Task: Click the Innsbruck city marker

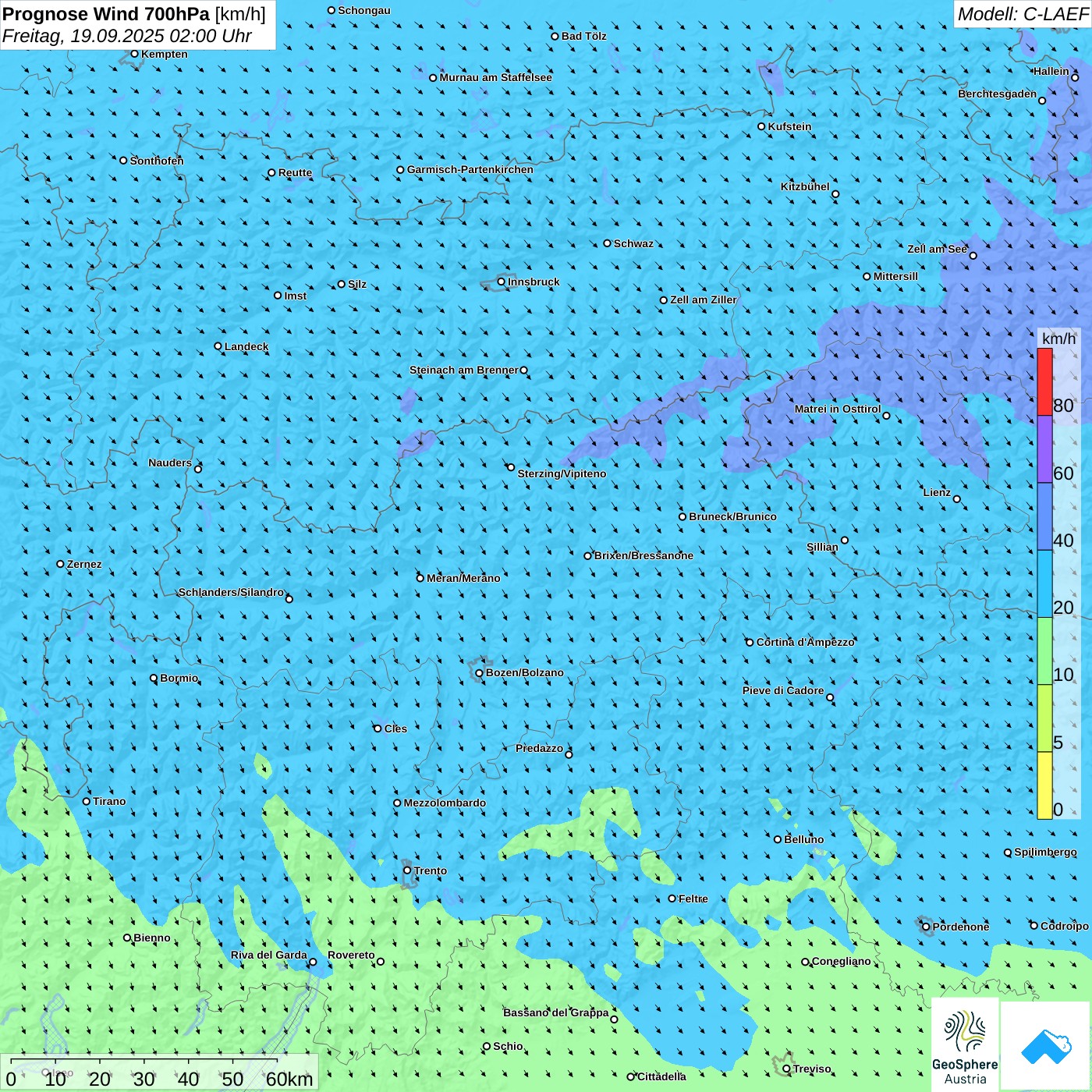Action: [x=502, y=282]
